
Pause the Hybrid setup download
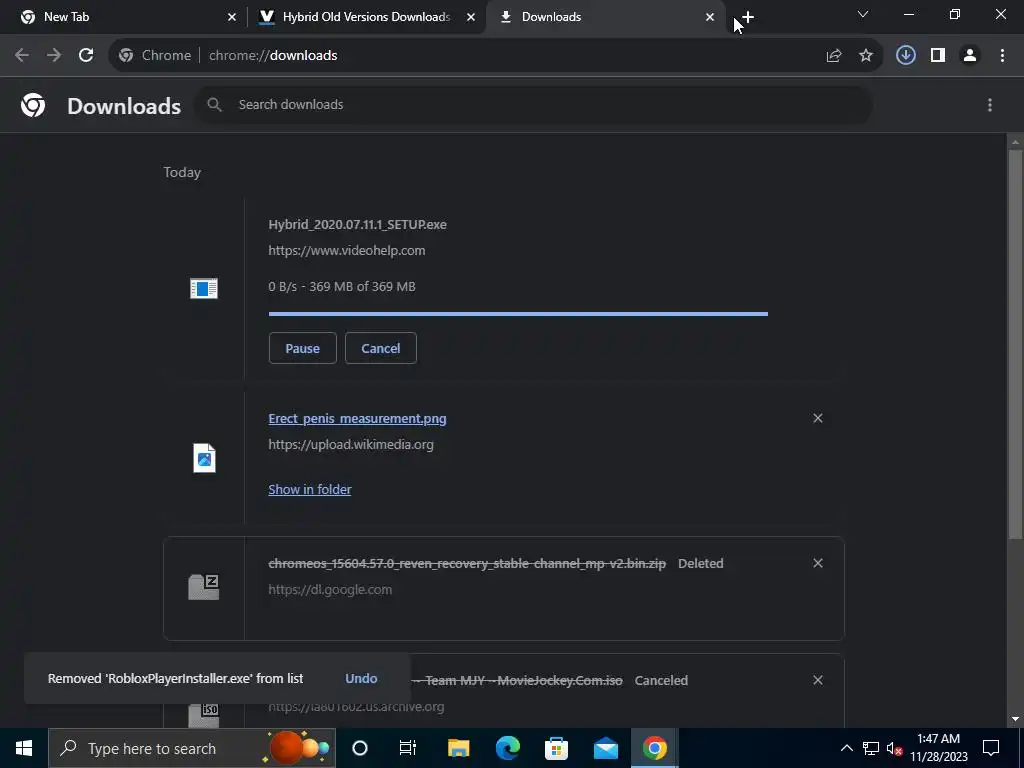[302, 348]
